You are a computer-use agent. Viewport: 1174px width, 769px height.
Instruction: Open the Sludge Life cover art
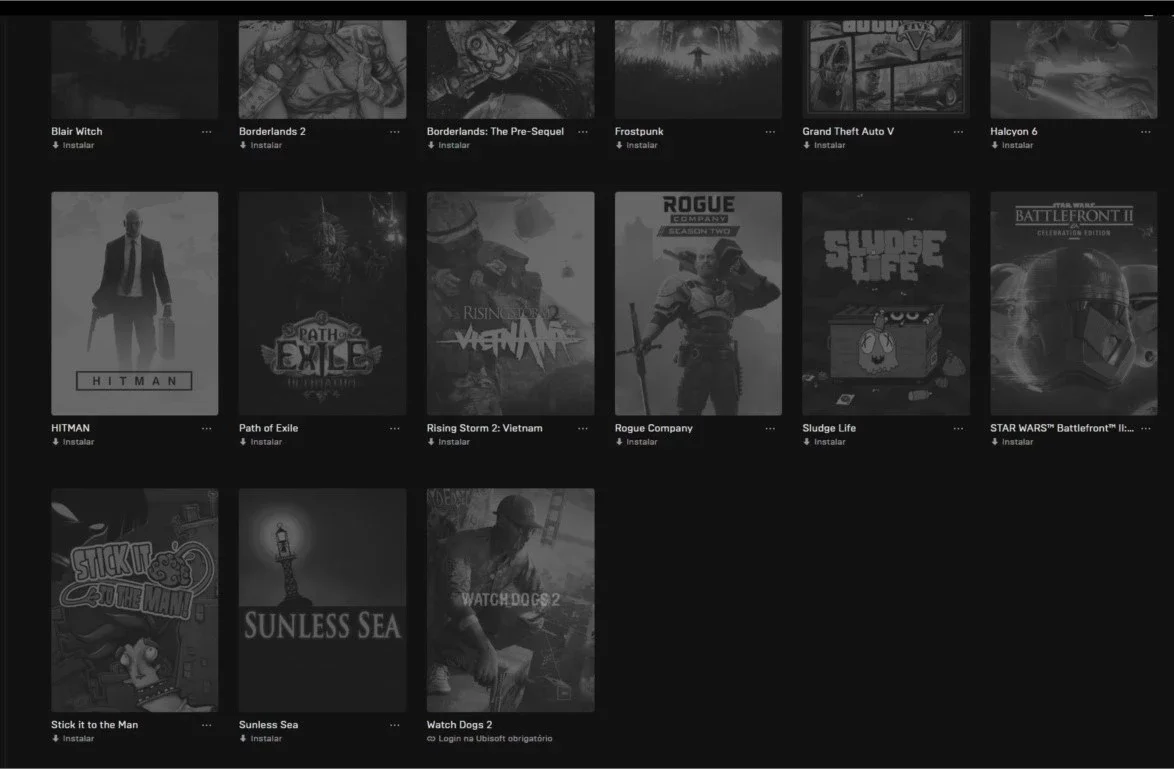pyautogui.click(x=886, y=303)
